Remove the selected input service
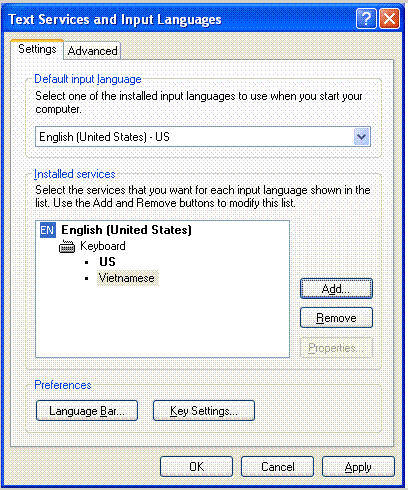The height and width of the screenshot is (490, 408). click(336, 318)
